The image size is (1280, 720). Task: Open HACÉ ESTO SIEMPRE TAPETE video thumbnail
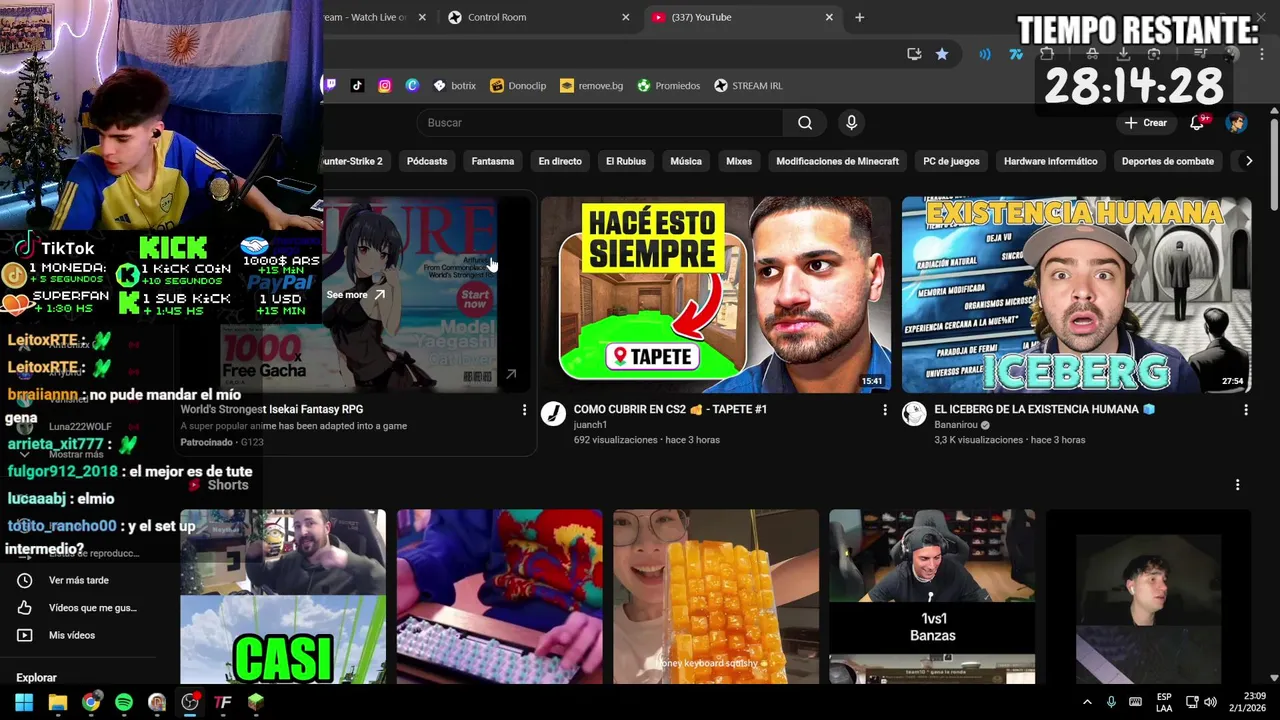pyautogui.click(x=716, y=294)
